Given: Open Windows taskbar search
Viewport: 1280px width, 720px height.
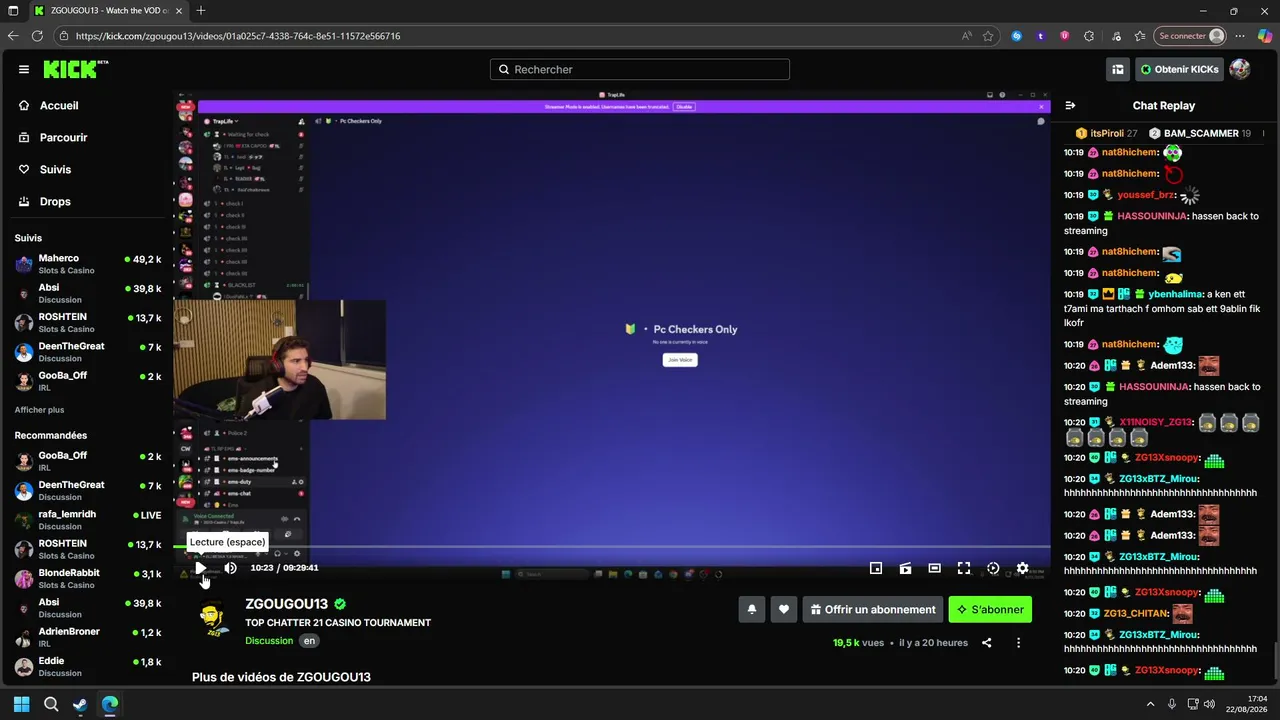Looking at the screenshot, I should pos(51,704).
